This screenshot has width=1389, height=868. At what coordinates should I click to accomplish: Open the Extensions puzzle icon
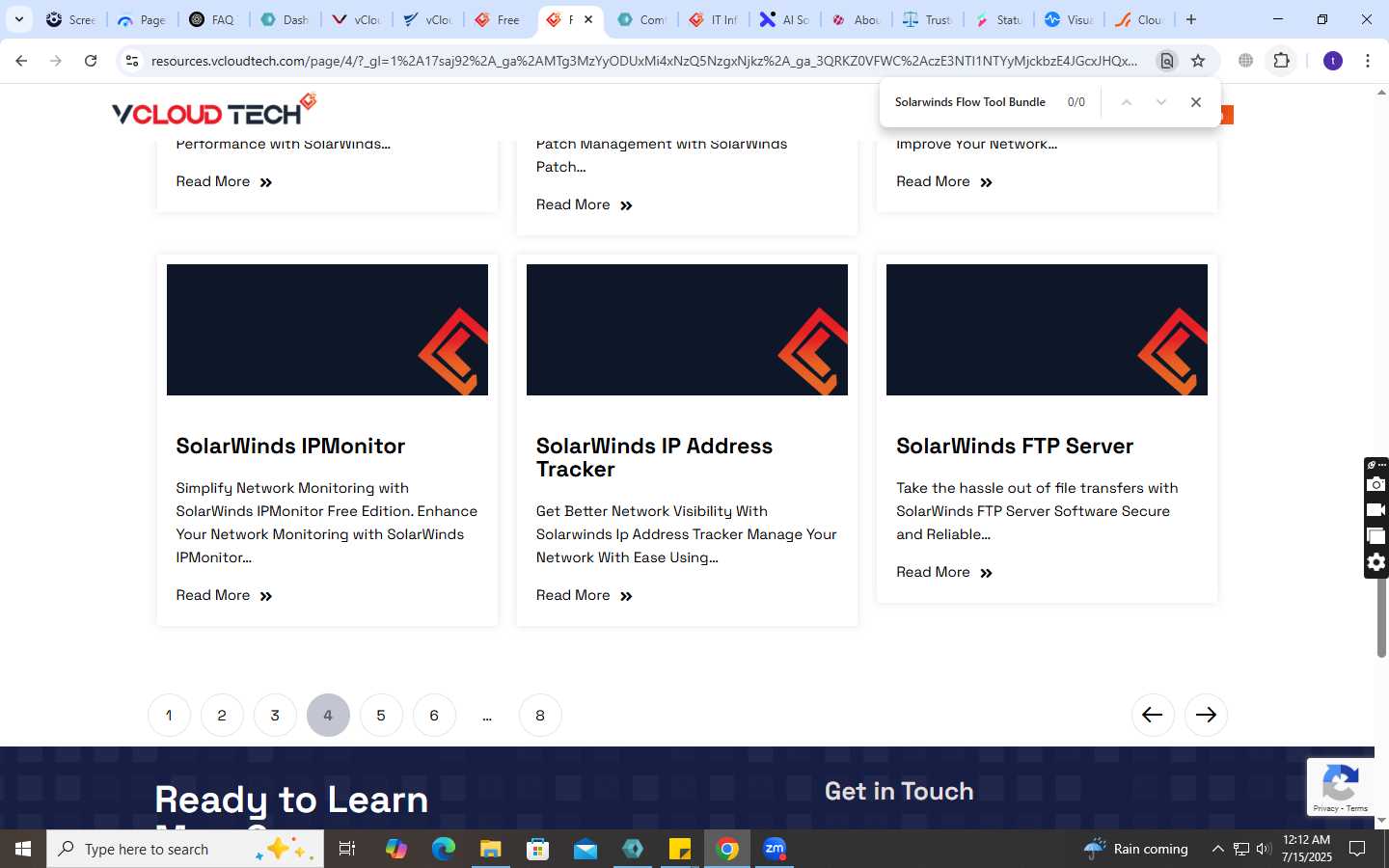pyautogui.click(x=1281, y=61)
